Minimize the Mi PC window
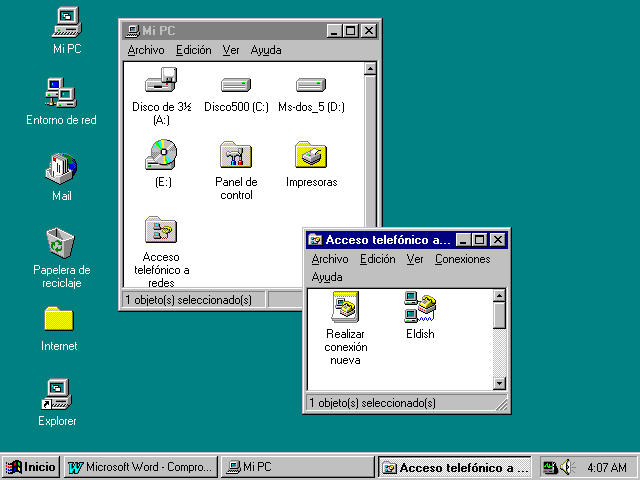The image size is (640, 480). (334, 31)
